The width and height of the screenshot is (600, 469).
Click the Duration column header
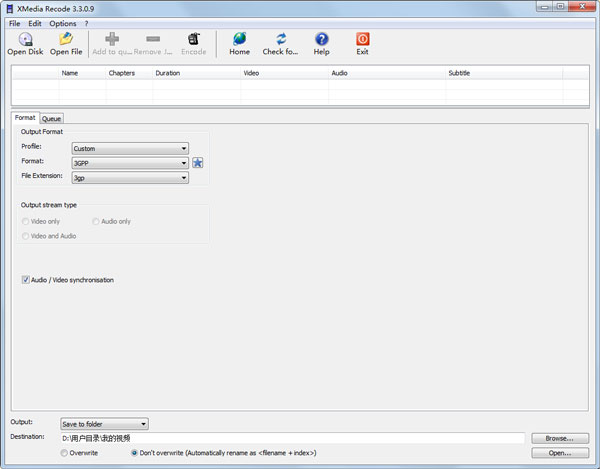[x=197, y=73]
